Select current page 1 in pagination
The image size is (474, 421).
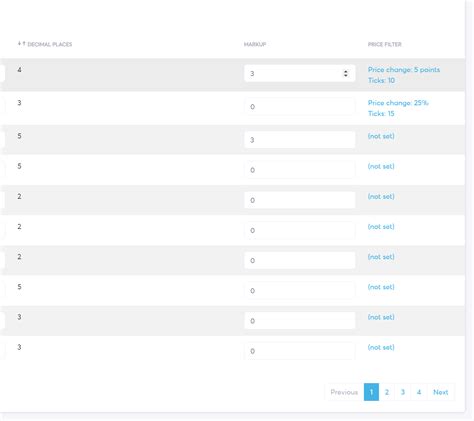[x=371, y=392]
